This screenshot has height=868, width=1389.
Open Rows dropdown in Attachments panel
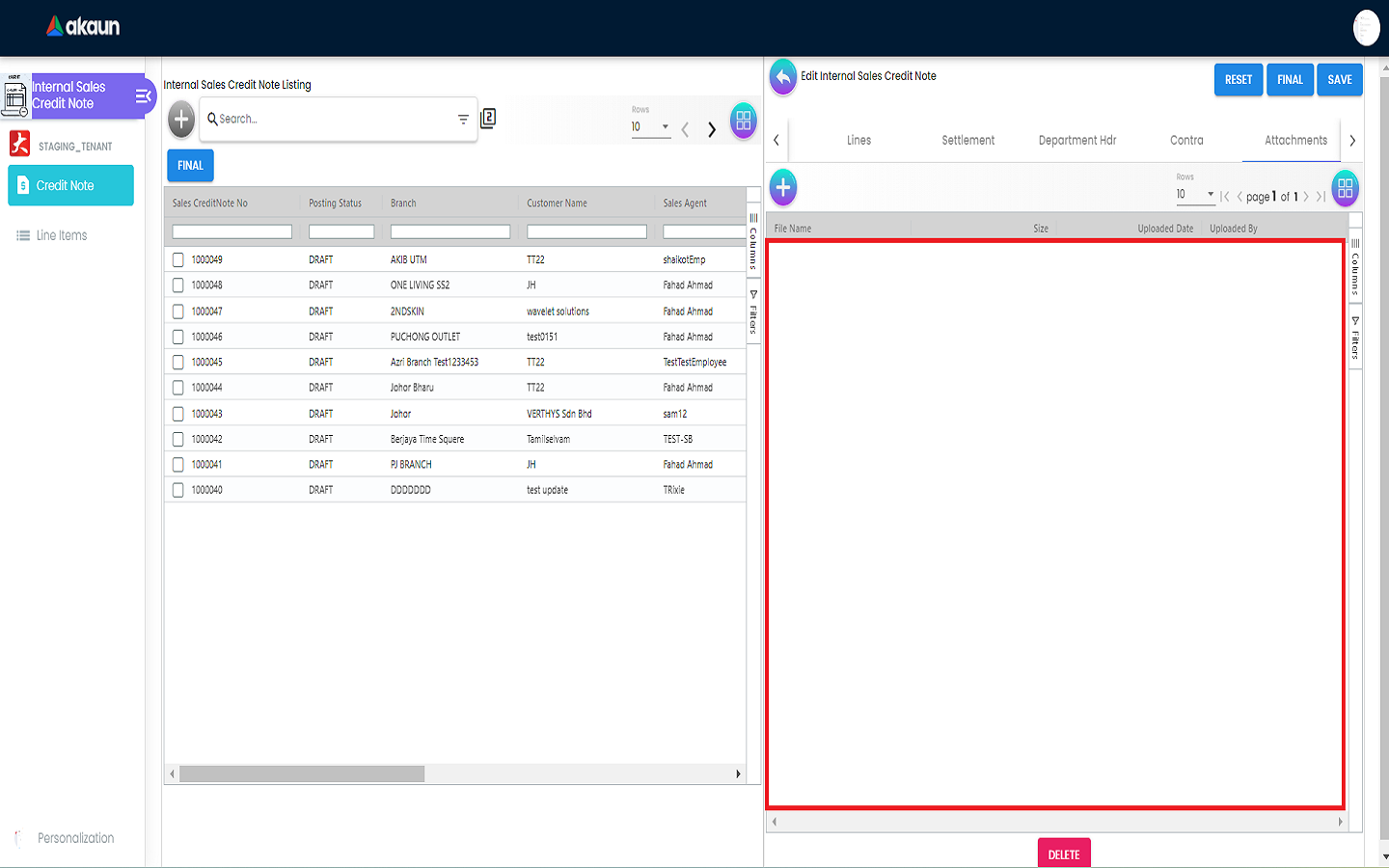click(1195, 195)
